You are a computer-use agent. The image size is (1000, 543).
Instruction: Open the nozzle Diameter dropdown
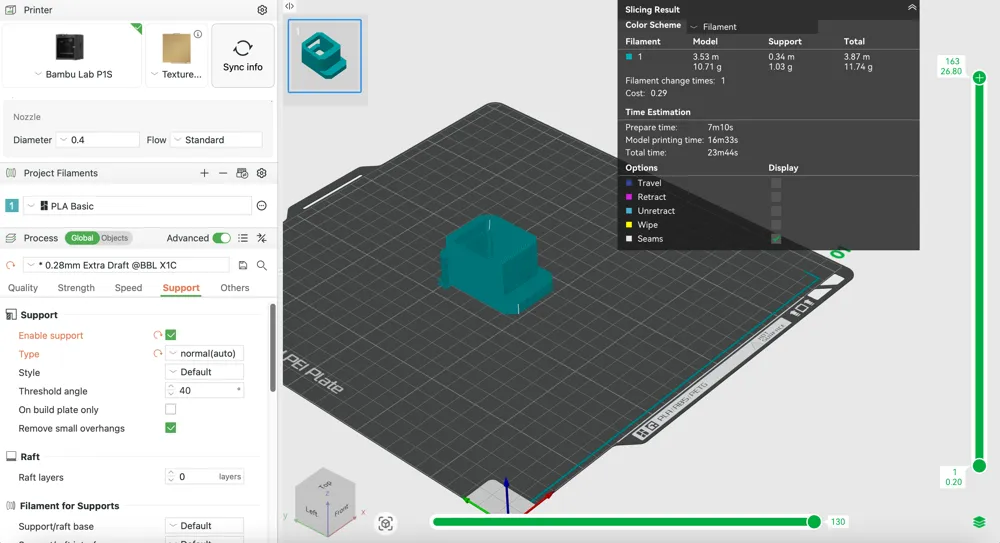99,140
